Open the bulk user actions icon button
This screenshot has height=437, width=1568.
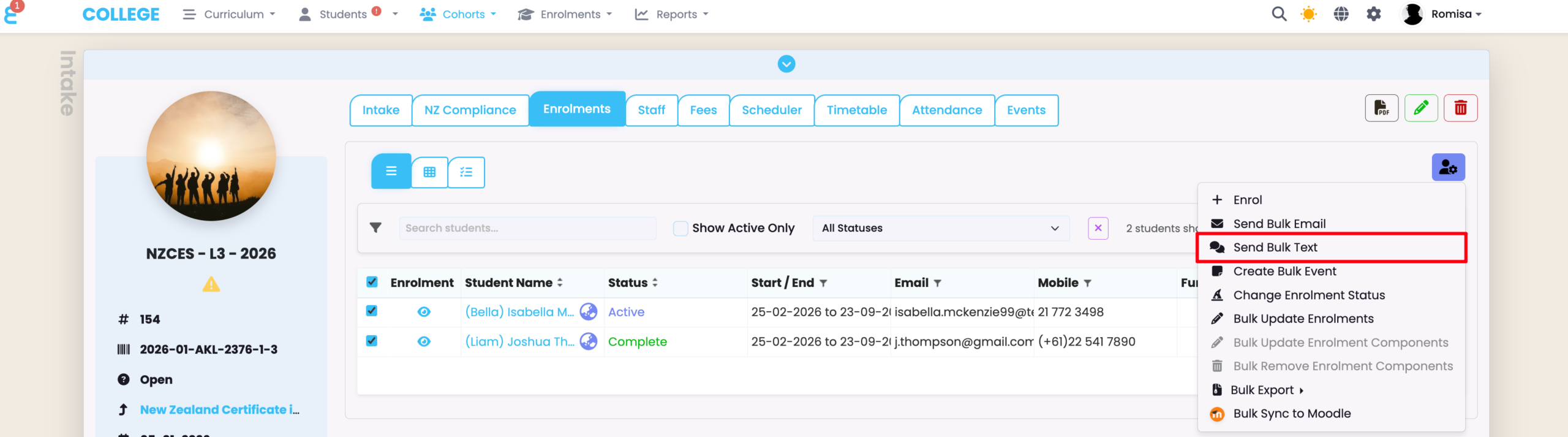[x=1448, y=167]
